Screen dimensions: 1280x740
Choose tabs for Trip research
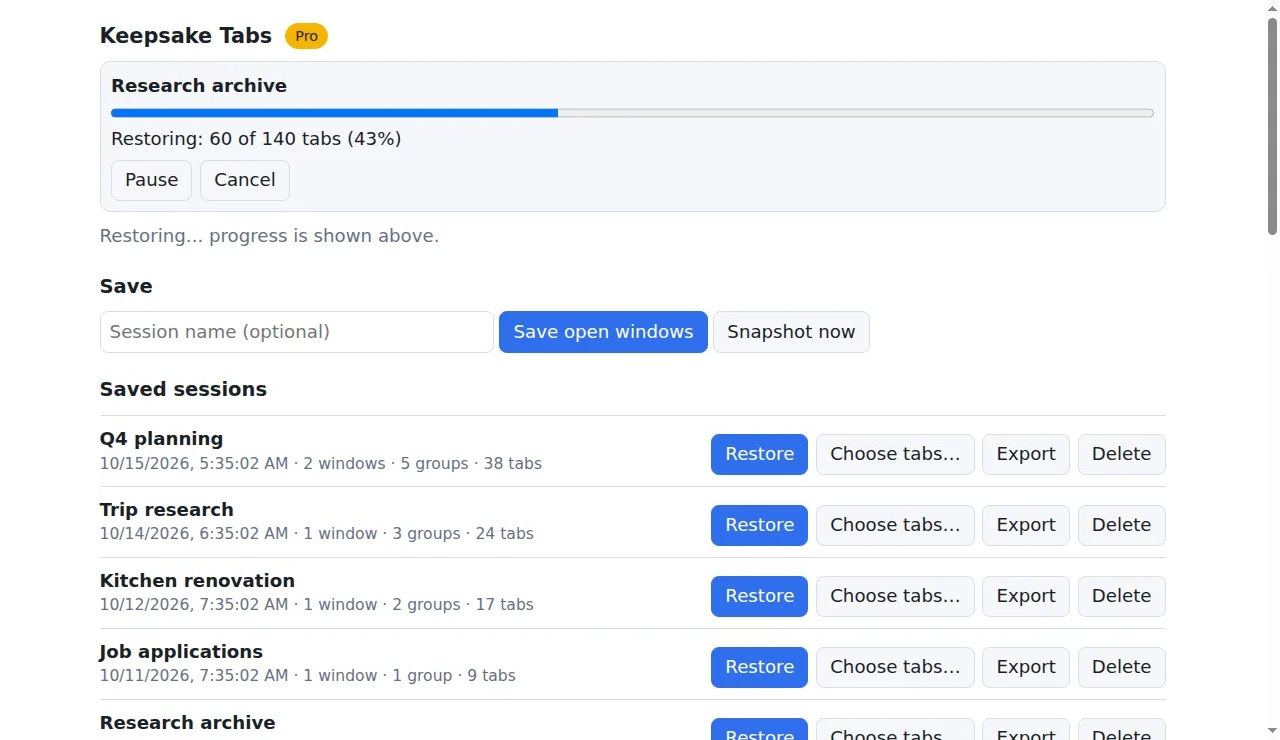pyautogui.click(x=895, y=525)
